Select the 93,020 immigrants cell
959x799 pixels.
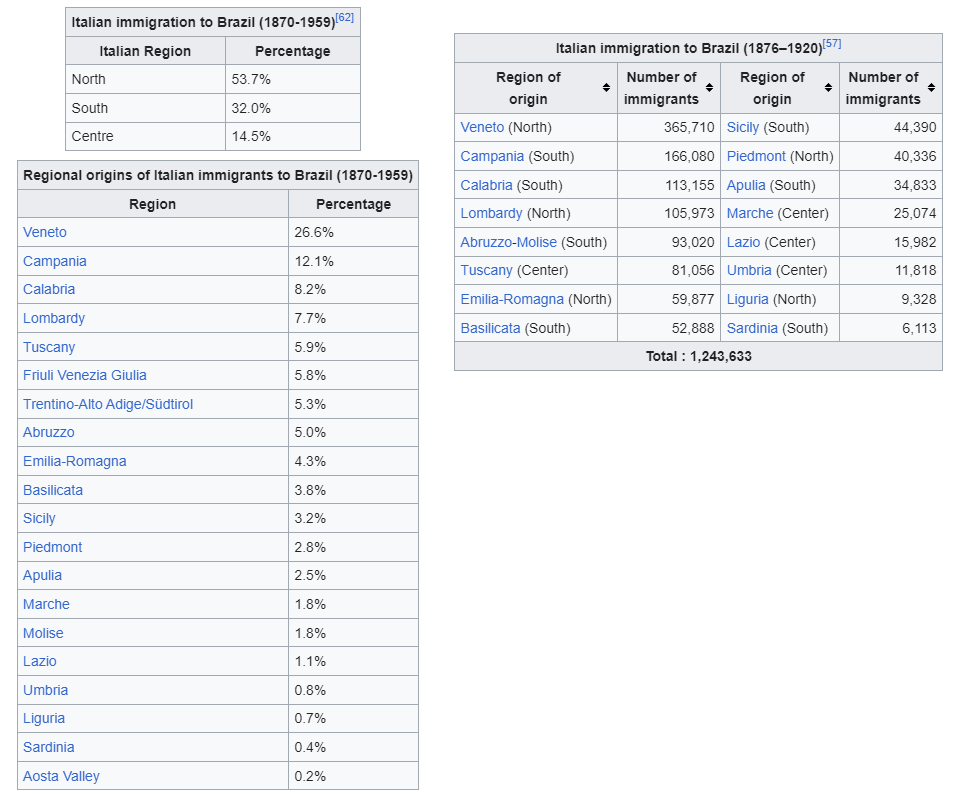[669, 242]
